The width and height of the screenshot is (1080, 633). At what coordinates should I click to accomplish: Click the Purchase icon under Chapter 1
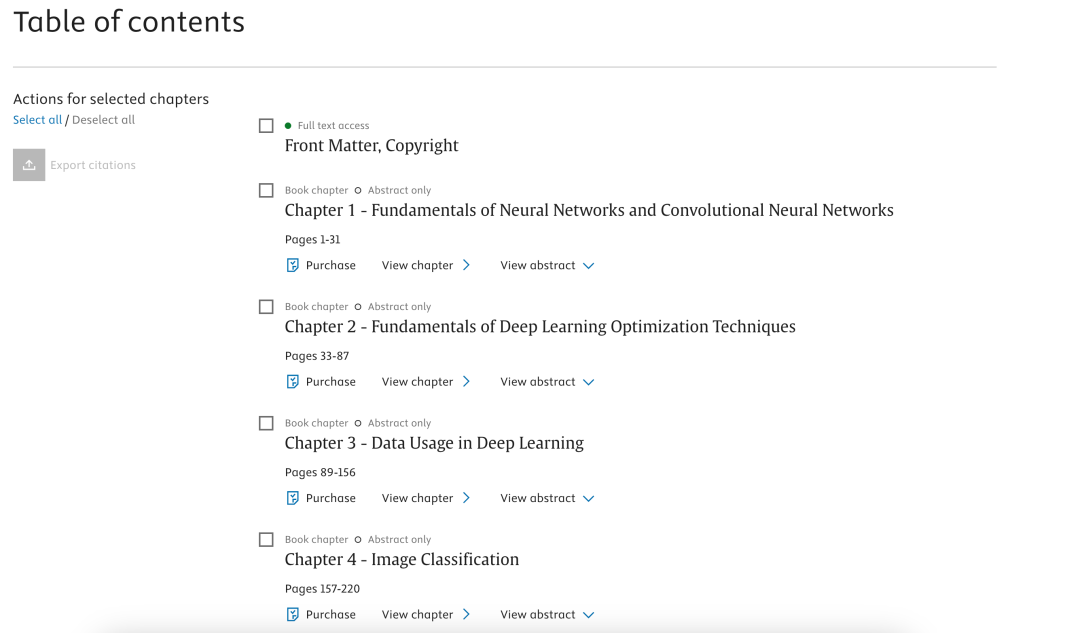point(293,265)
